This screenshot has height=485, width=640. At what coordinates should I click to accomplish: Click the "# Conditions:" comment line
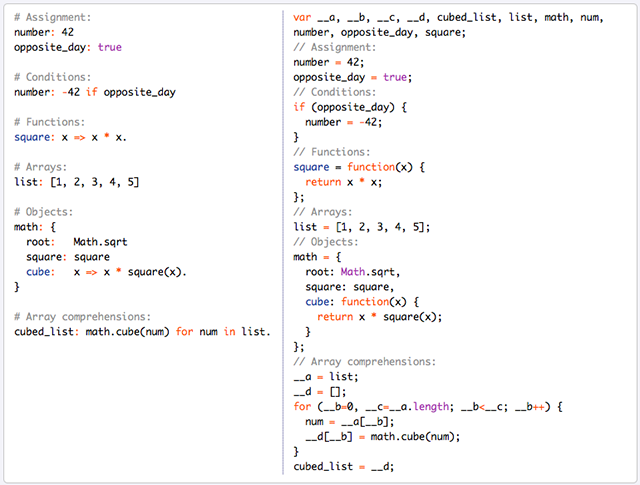point(52,77)
